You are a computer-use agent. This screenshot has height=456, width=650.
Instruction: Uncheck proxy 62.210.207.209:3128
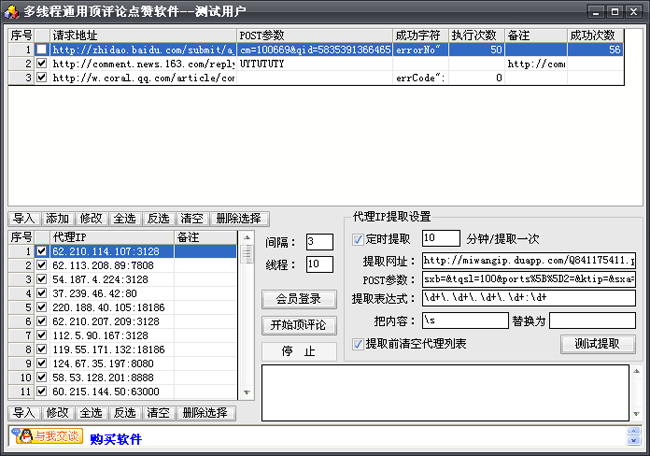[41, 321]
